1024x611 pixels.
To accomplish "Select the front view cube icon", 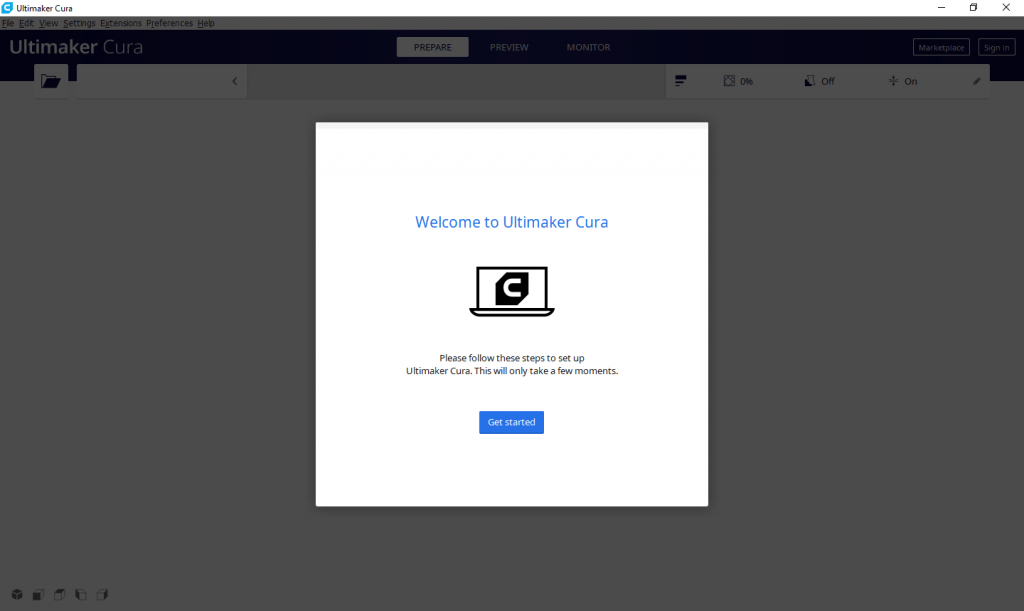I will [39, 595].
